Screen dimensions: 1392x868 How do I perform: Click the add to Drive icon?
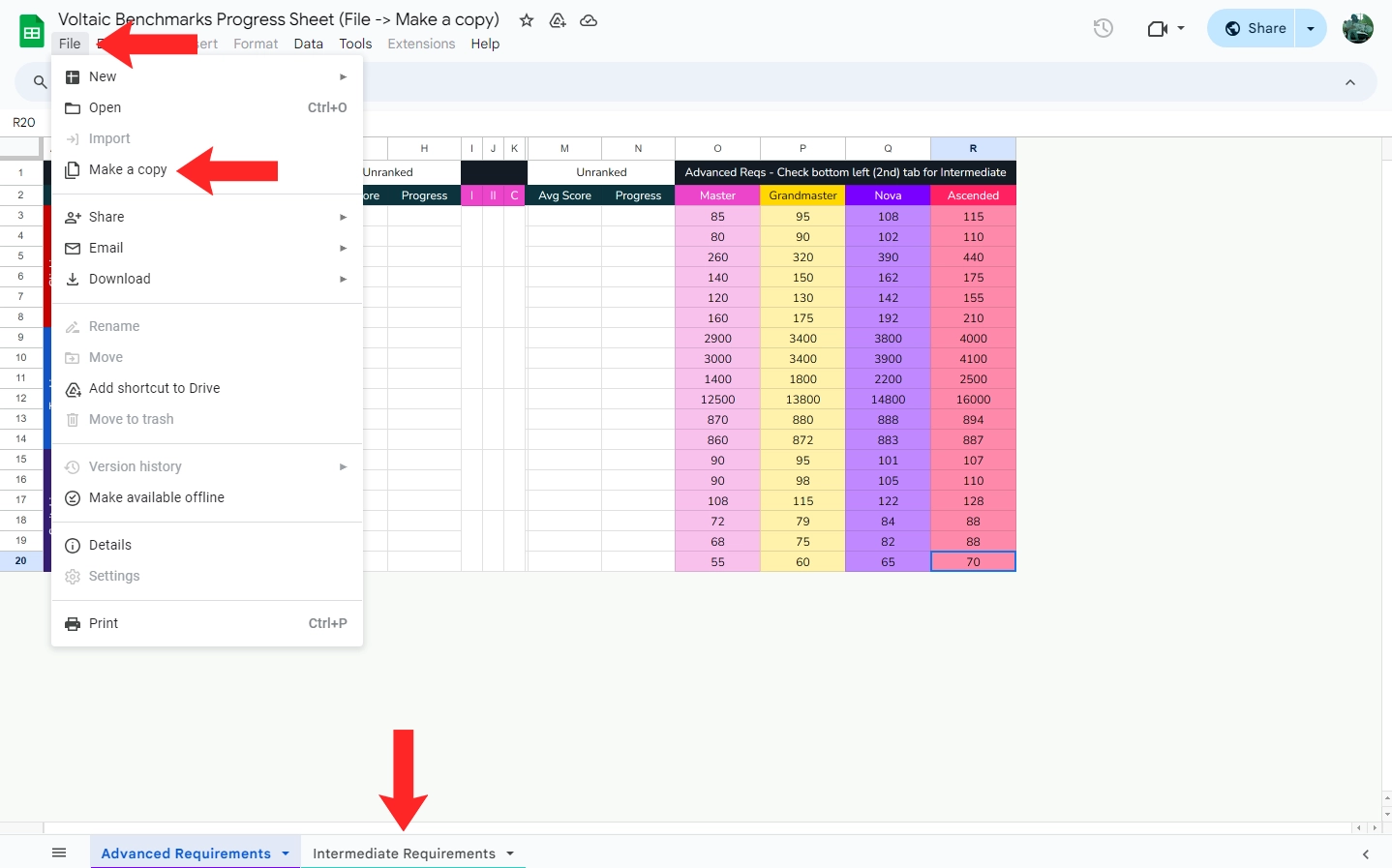coord(558,20)
